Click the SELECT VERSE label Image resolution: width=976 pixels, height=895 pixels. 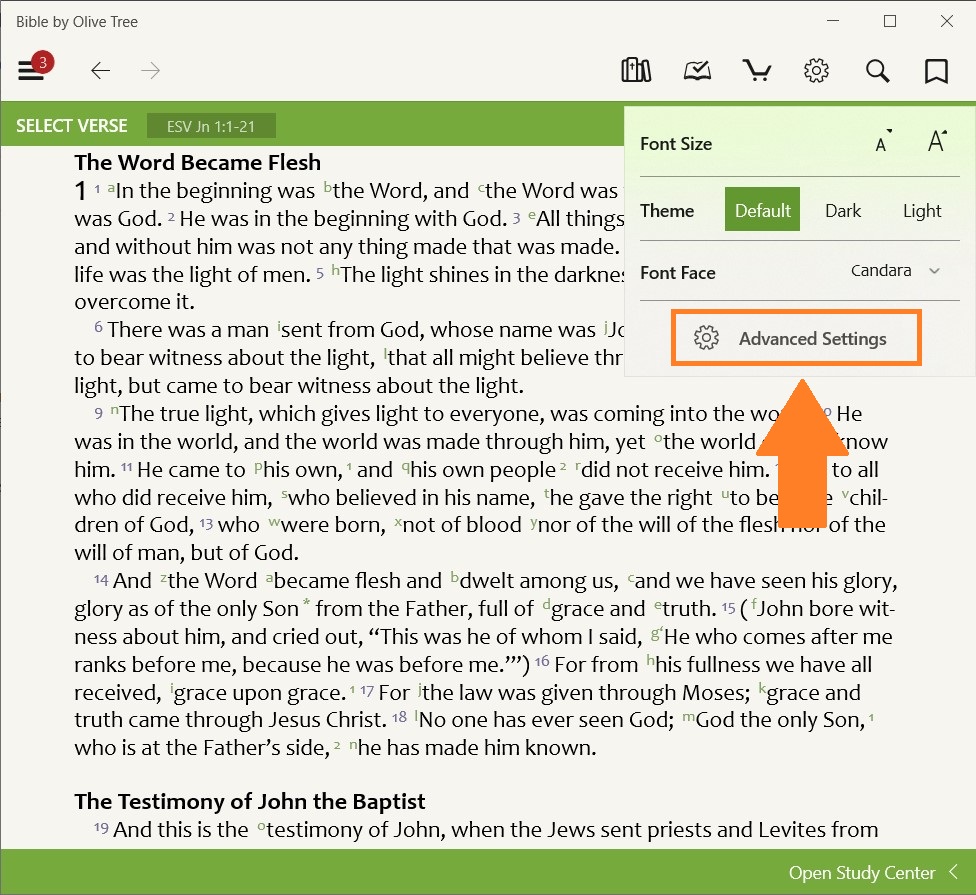(72, 126)
